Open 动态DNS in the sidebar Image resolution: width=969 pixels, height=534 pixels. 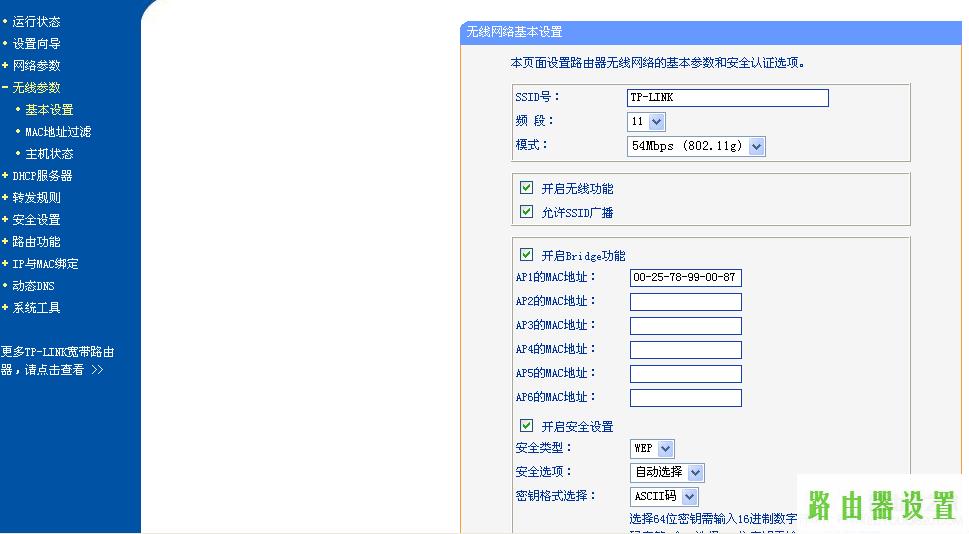[x=33, y=286]
